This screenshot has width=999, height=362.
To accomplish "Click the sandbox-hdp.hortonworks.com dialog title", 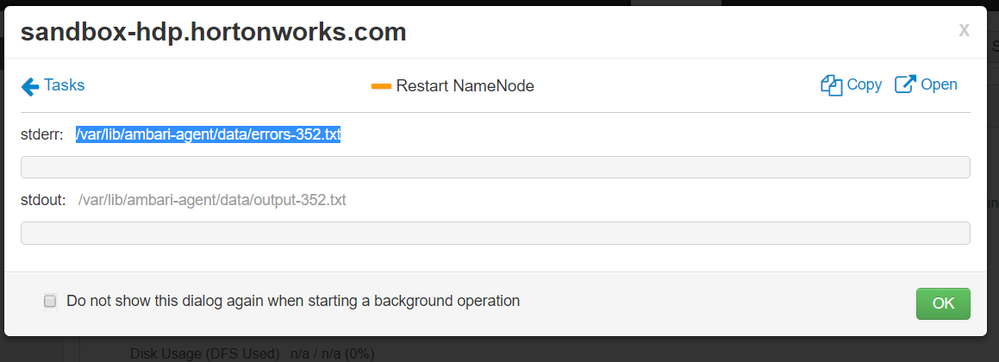I will click(213, 32).
